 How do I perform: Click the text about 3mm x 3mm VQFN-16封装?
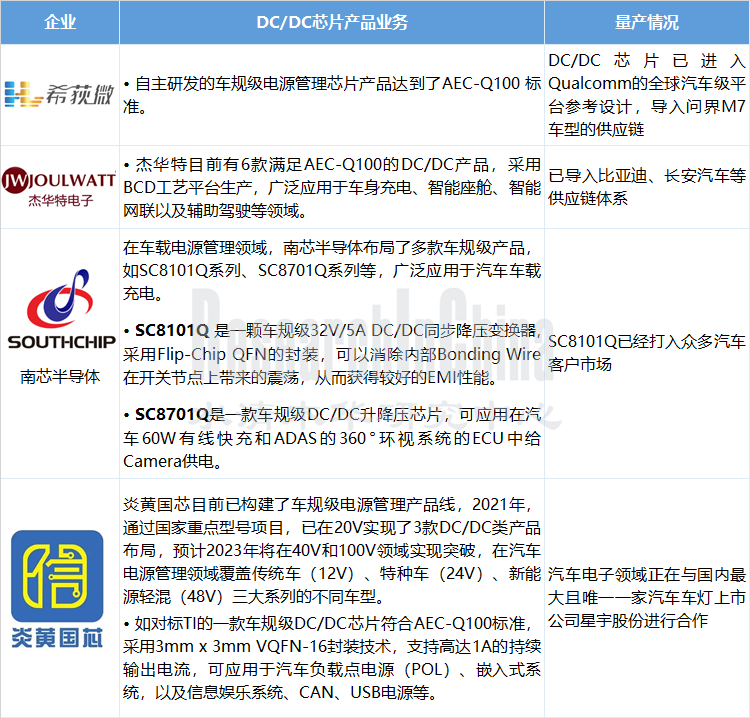pyautogui.click(x=332, y=658)
